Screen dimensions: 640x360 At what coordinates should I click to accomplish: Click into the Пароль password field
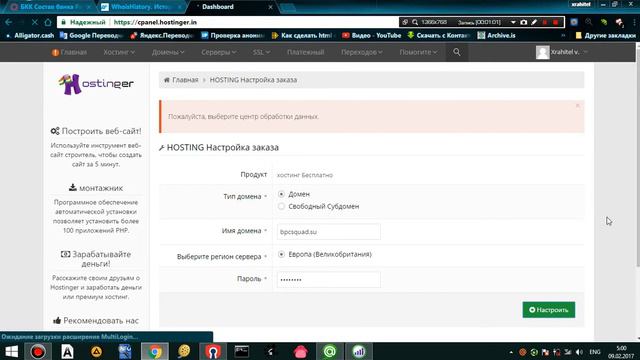coord(329,280)
